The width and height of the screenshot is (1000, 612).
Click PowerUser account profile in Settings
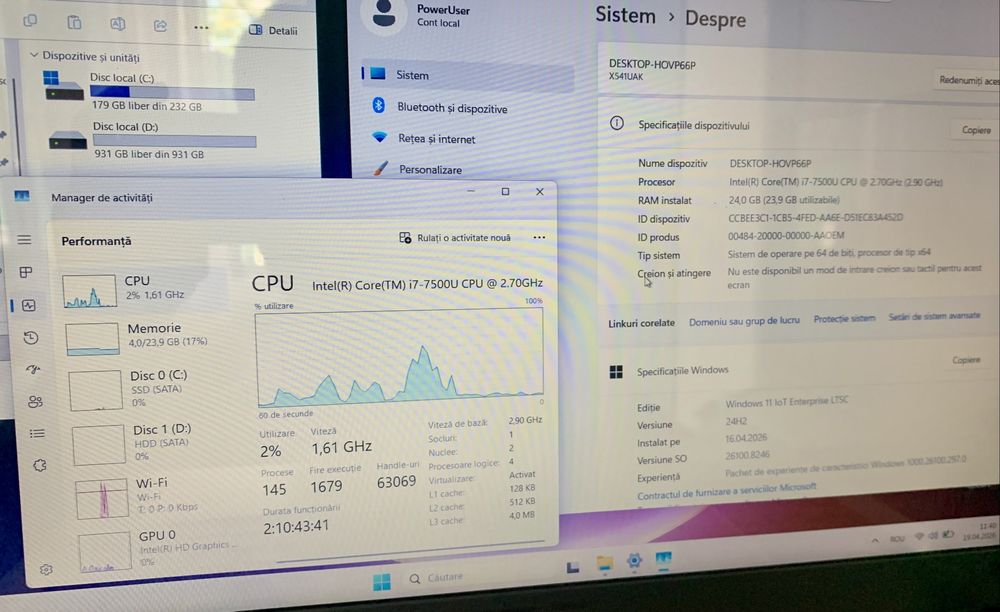click(x=415, y=16)
